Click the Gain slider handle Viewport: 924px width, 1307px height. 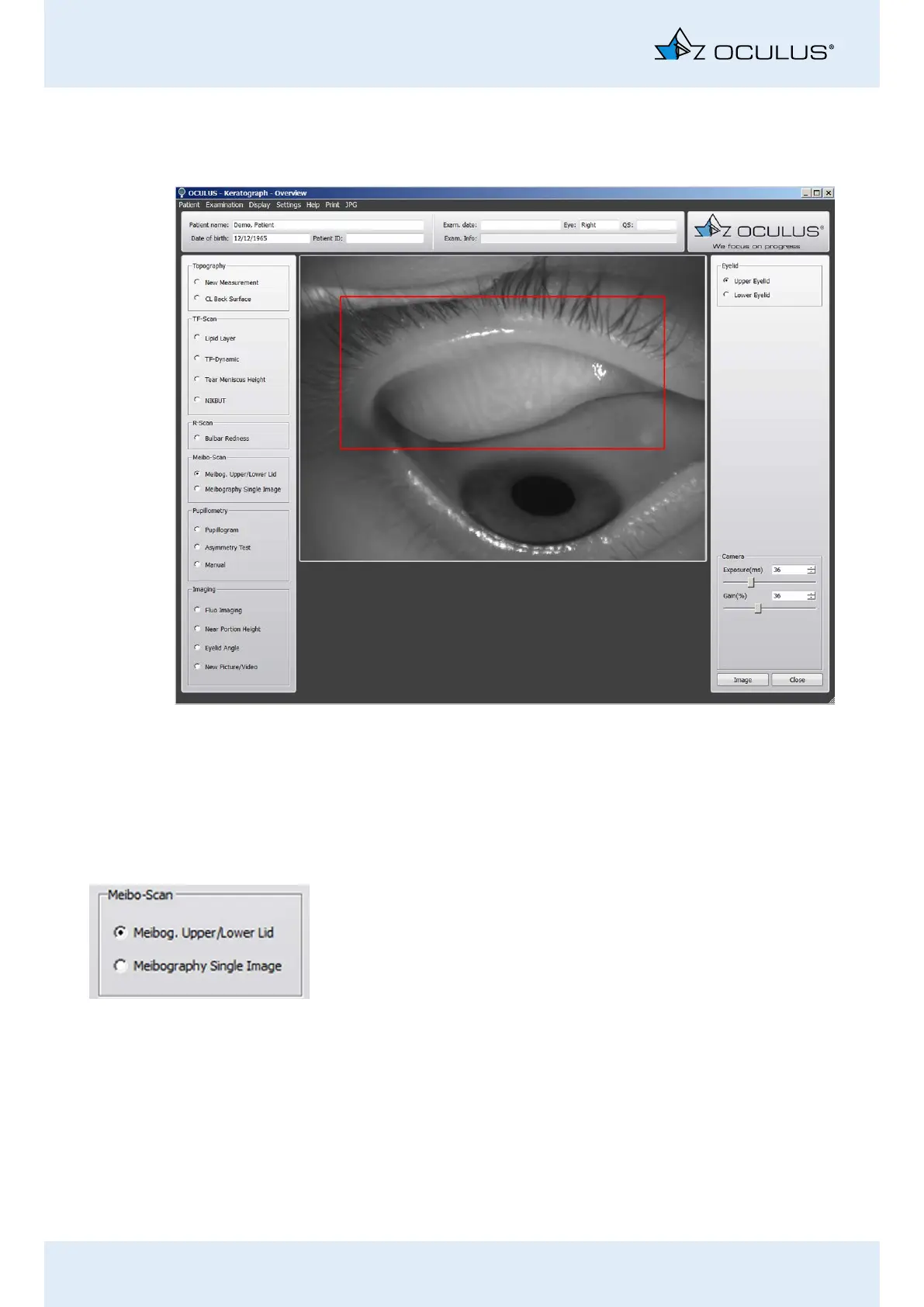click(758, 609)
